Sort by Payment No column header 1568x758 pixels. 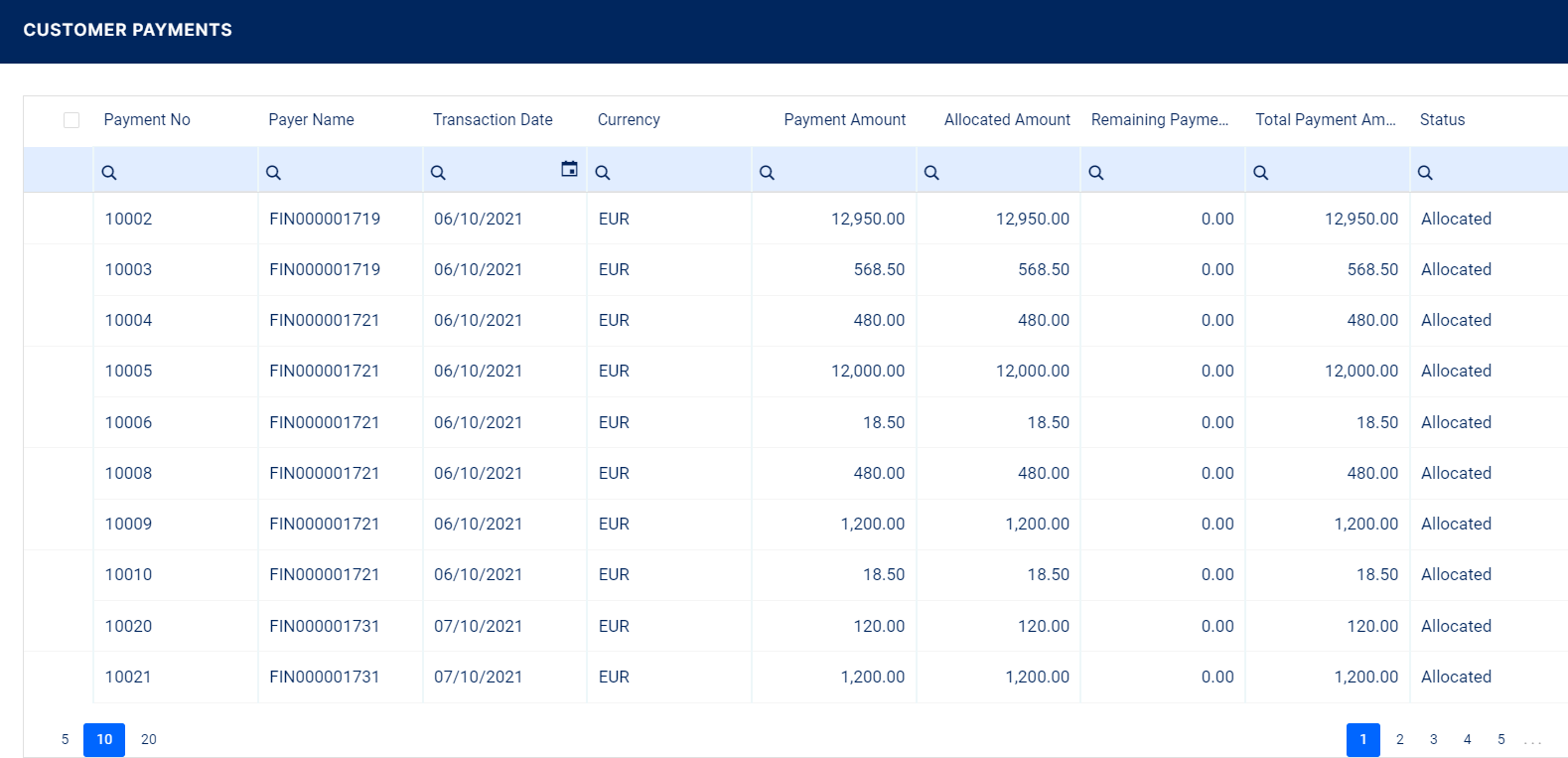pyautogui.click(x=147, y=120)
